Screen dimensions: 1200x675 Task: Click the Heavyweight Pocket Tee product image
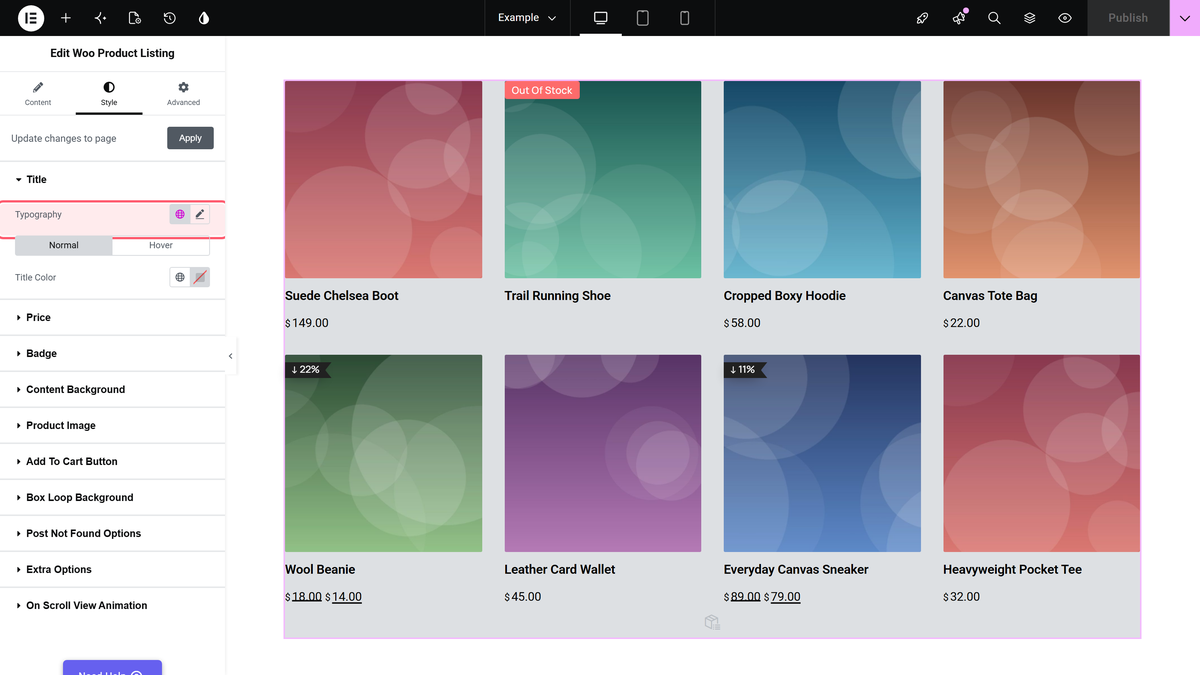point(1041,453)
